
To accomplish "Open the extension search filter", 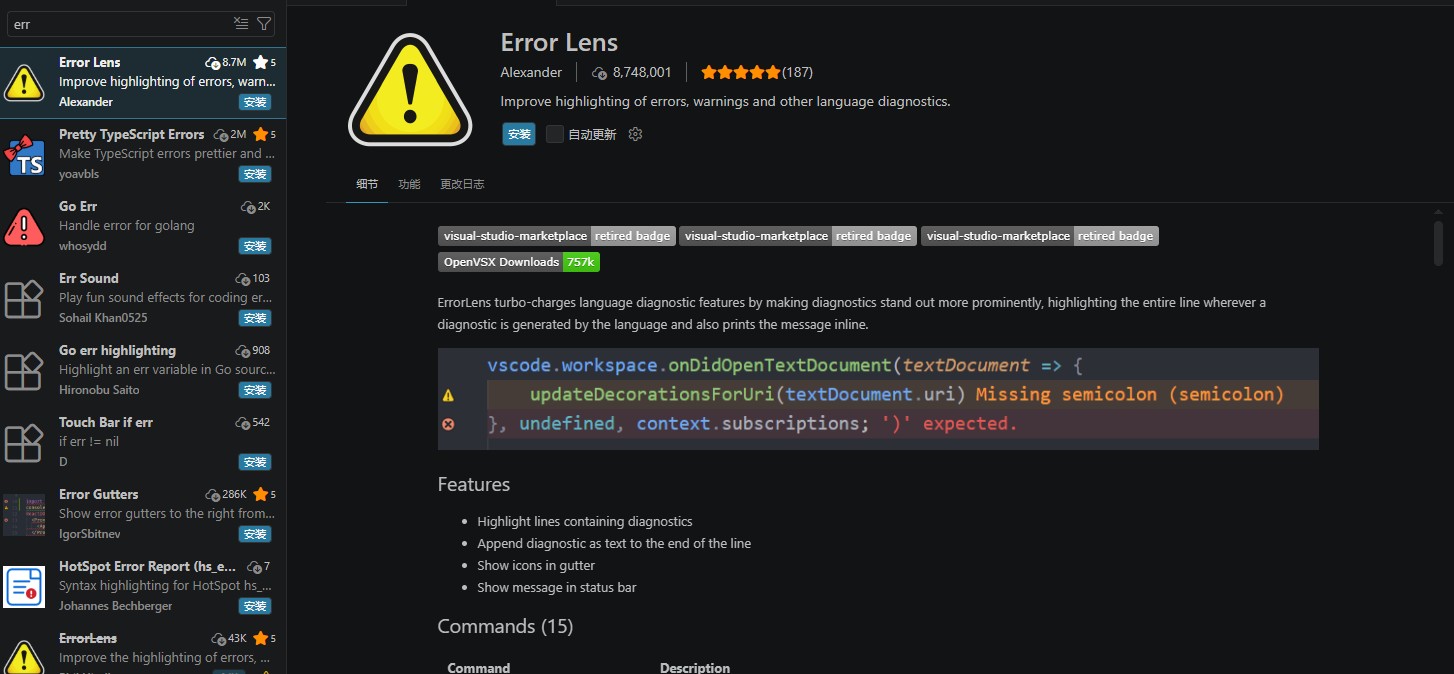I will point(264,23).
